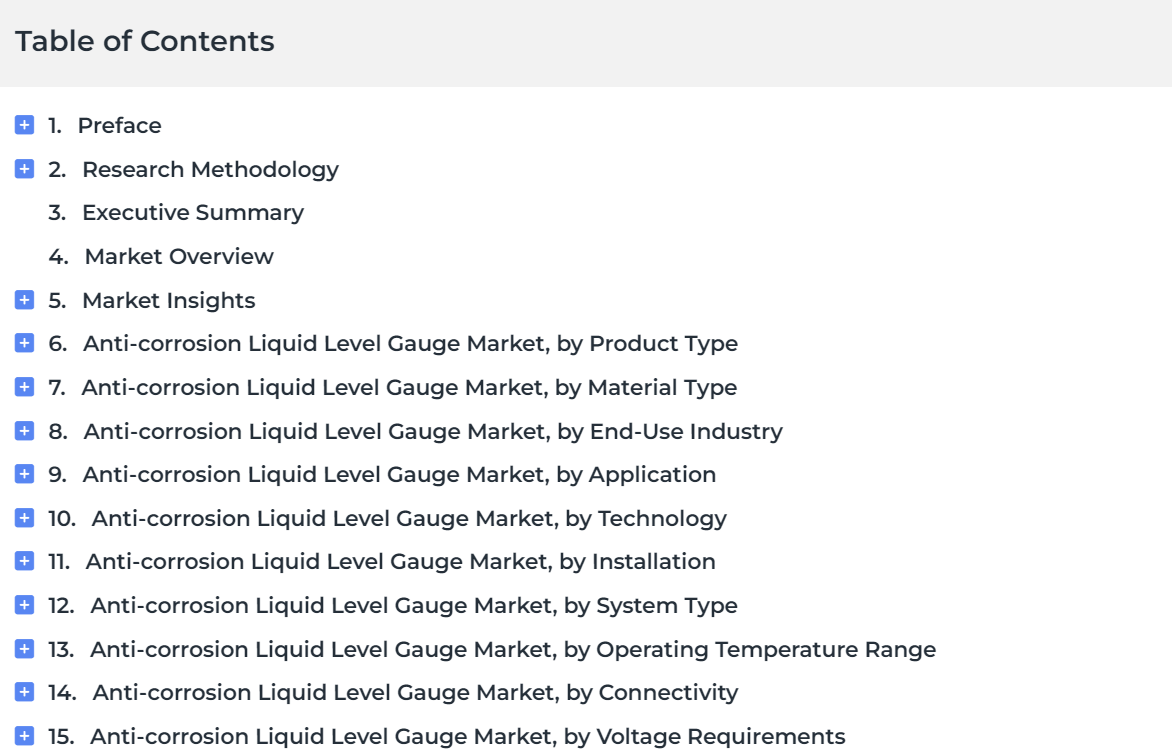Click plus icon beside by End-Use Industry
The height and width of the screenshot is (753, 1172).
point(24,431)
